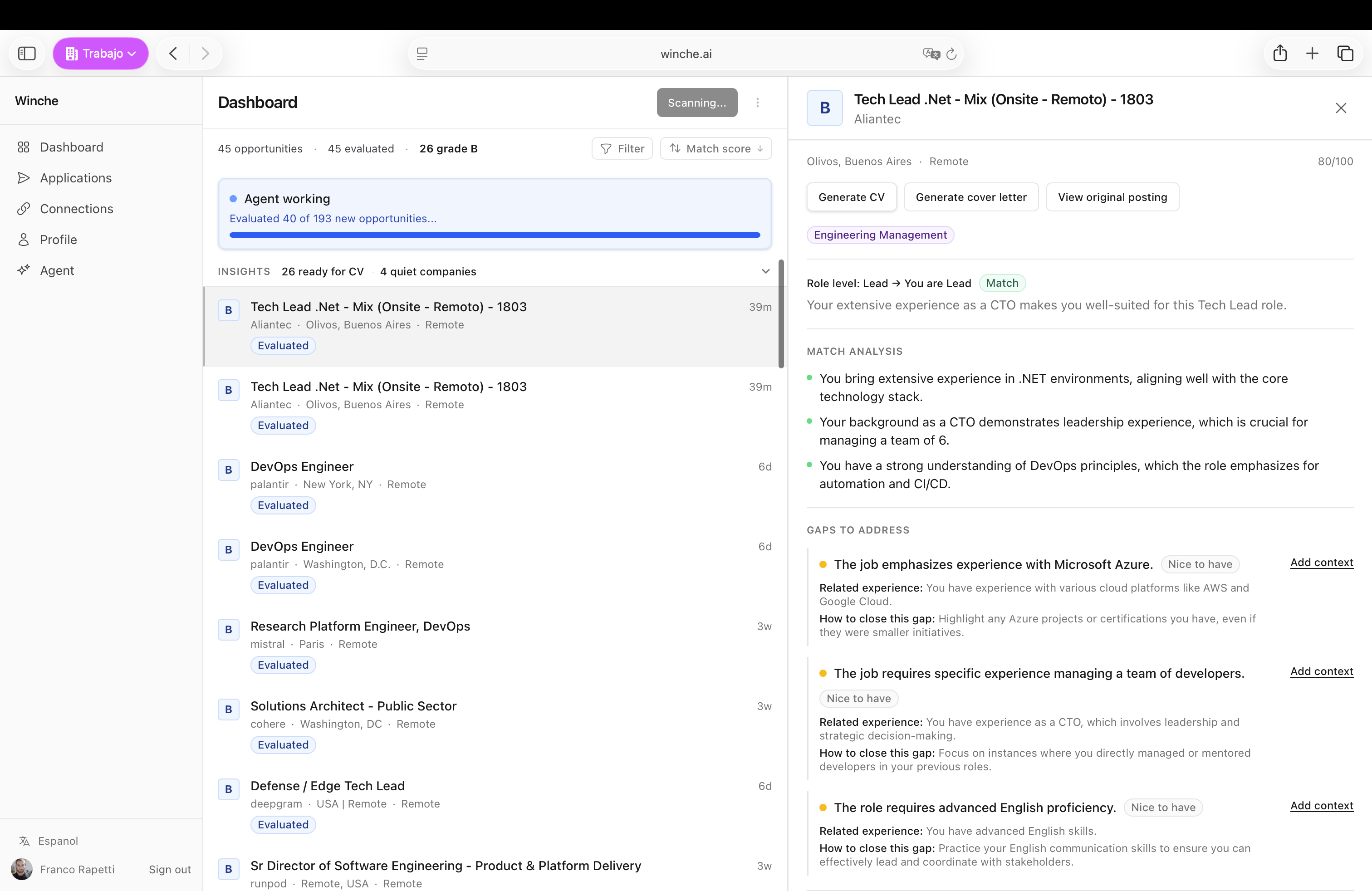Open View original posting
Image resolution: width=1372 pixels, height=891 pixels.
coord(1112,197)
